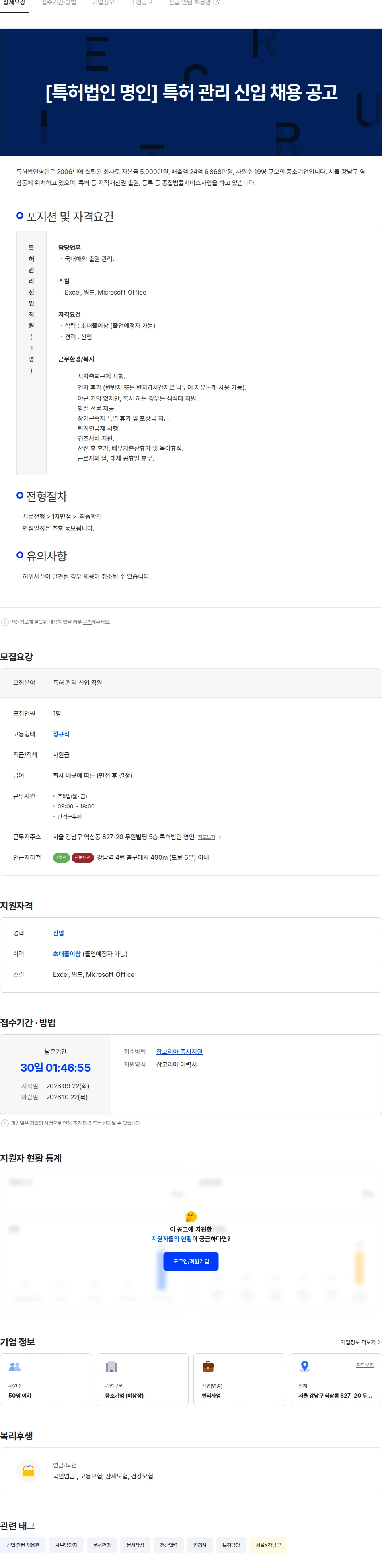Click the map pin icon in 위치 card
The width and height of the screenshot is (382, 1568).
point(305,1367)
